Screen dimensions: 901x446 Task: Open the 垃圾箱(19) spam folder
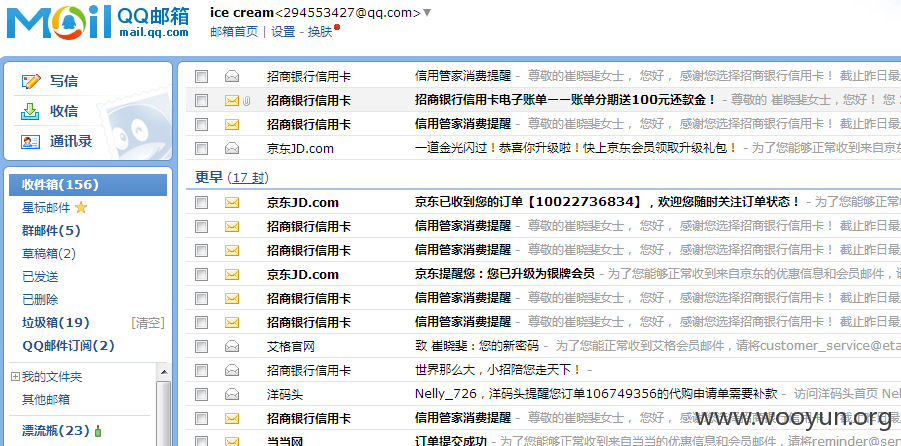[56, 322]
